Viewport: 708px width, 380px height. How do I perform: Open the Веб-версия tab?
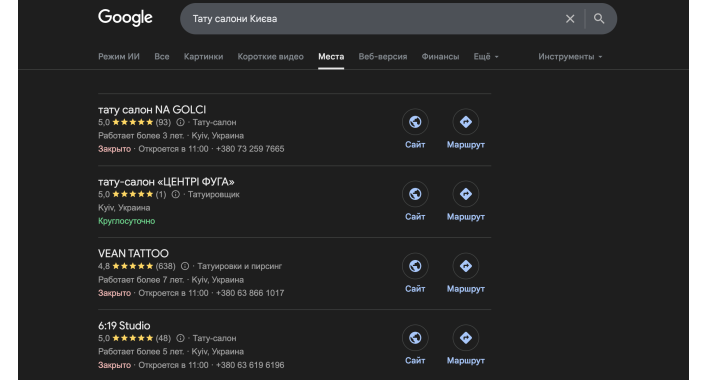[x=383, y=56]
